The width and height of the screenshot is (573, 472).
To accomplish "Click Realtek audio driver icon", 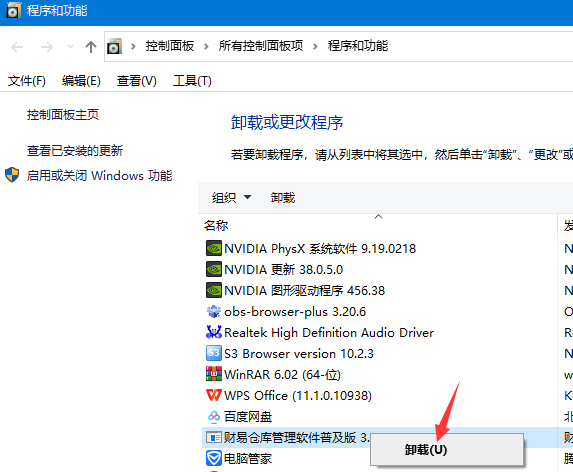I will tap(214, 332).
